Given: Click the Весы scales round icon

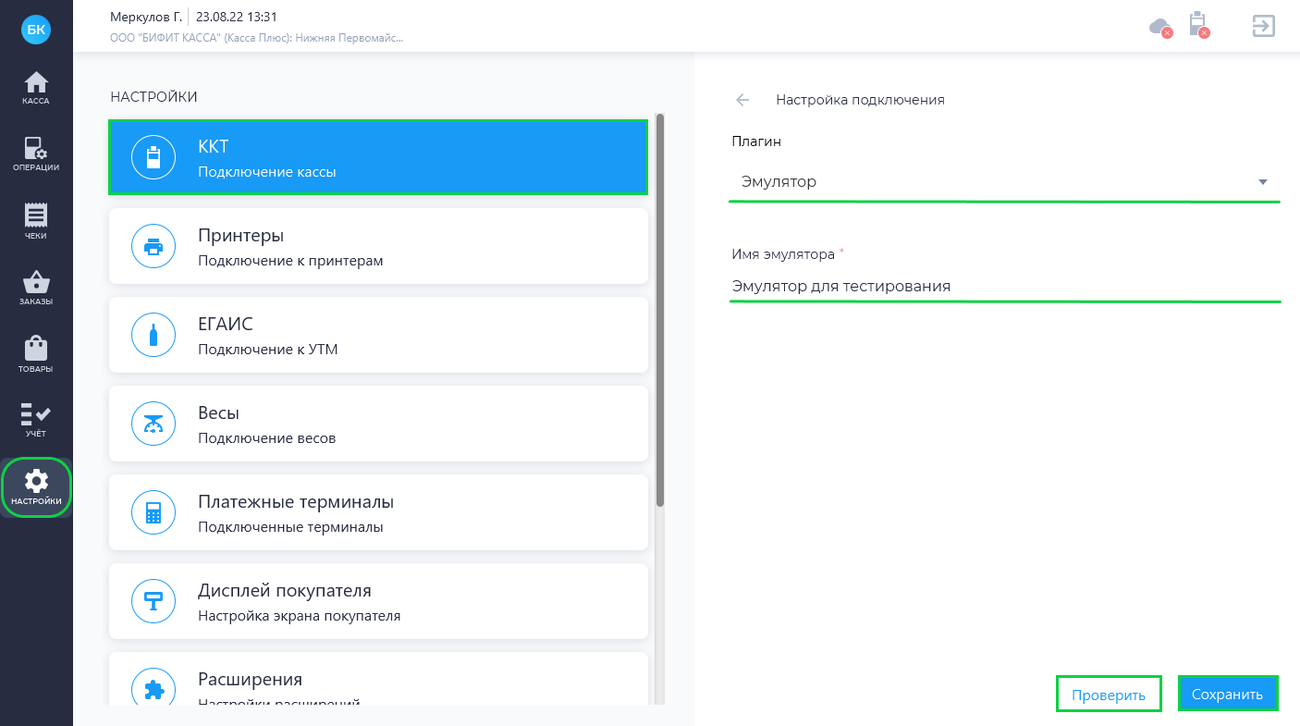Looking at the screenshot, I should pyautogui.click(x=153, y=425).
